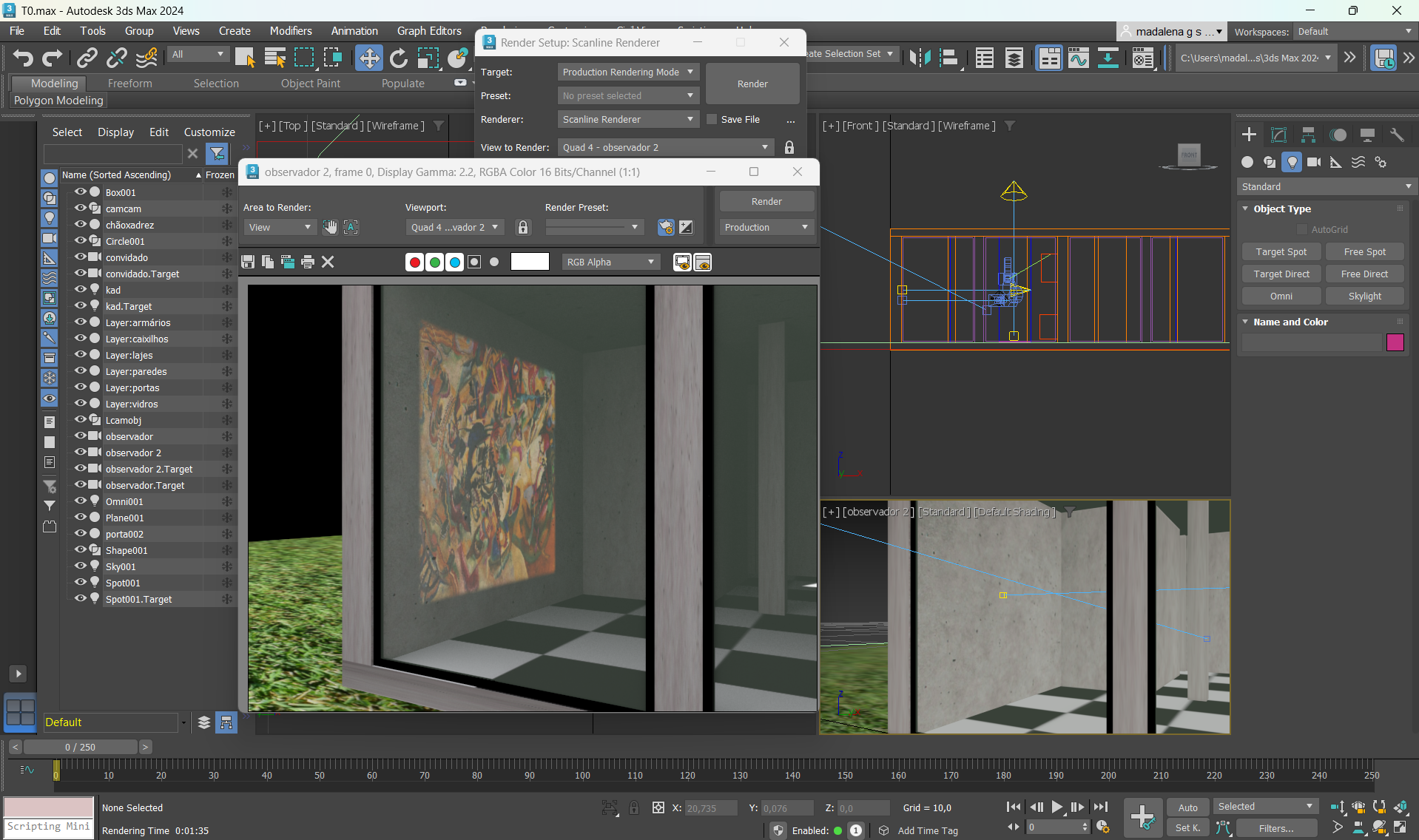Click the Skylight button

coord(1364,296)
